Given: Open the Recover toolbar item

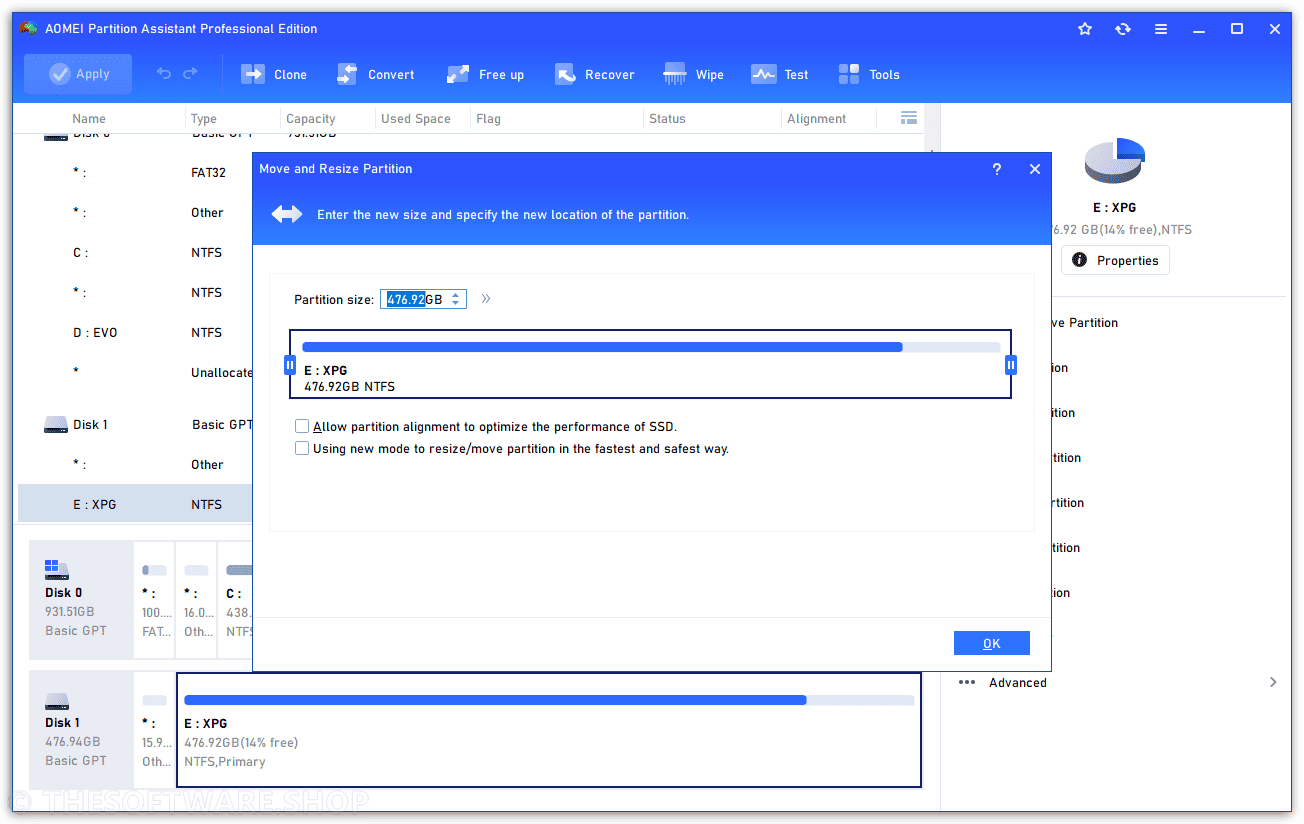Looking at the screenshot, I should pyautogui.click(x=595, y=74).
